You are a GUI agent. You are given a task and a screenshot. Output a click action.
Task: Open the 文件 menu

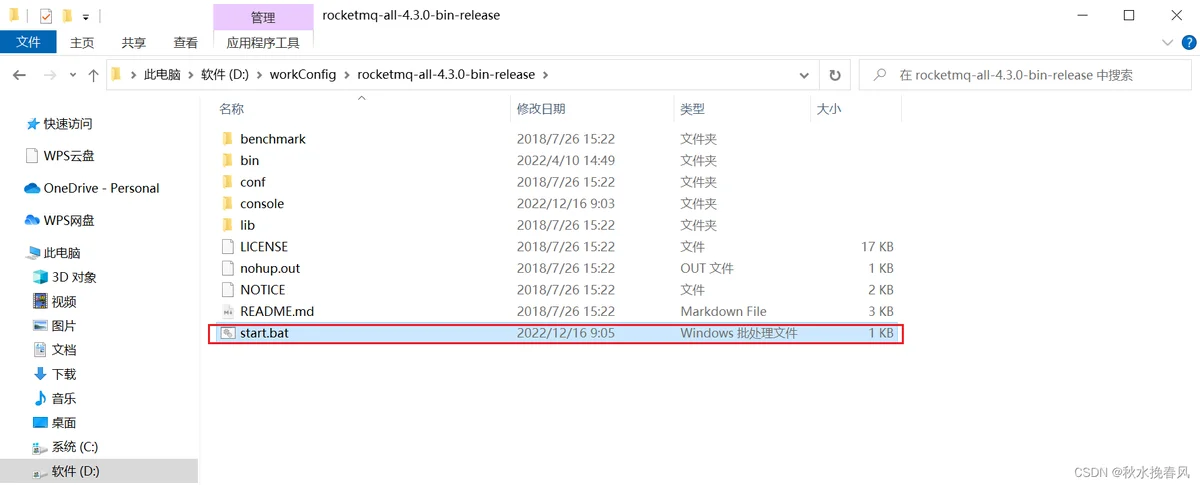(28, 42)
